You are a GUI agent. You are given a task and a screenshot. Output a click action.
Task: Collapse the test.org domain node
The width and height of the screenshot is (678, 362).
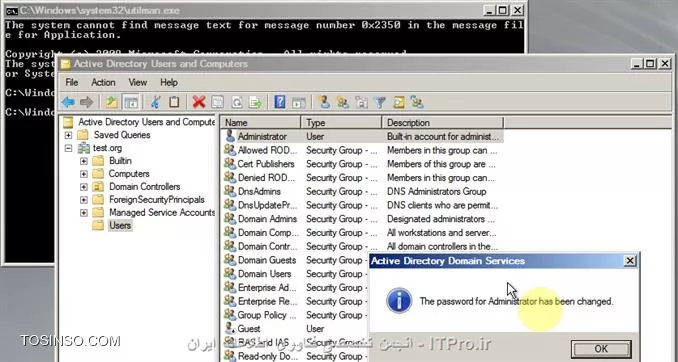click(68, 148)
